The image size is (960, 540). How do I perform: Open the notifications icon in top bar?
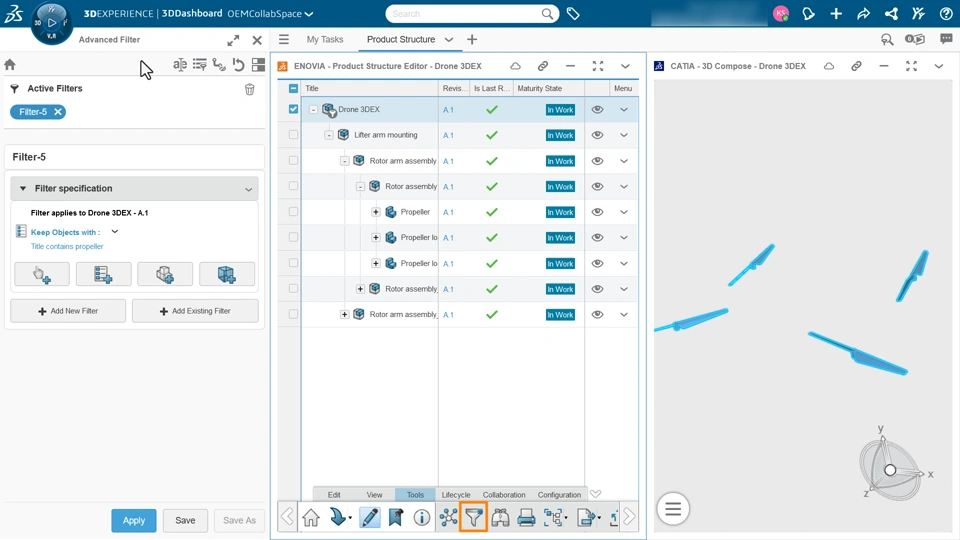click(808, 13)
